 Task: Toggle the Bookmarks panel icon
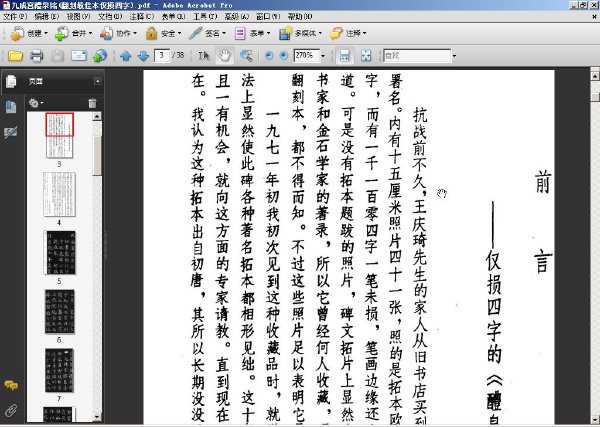(11, 107)
